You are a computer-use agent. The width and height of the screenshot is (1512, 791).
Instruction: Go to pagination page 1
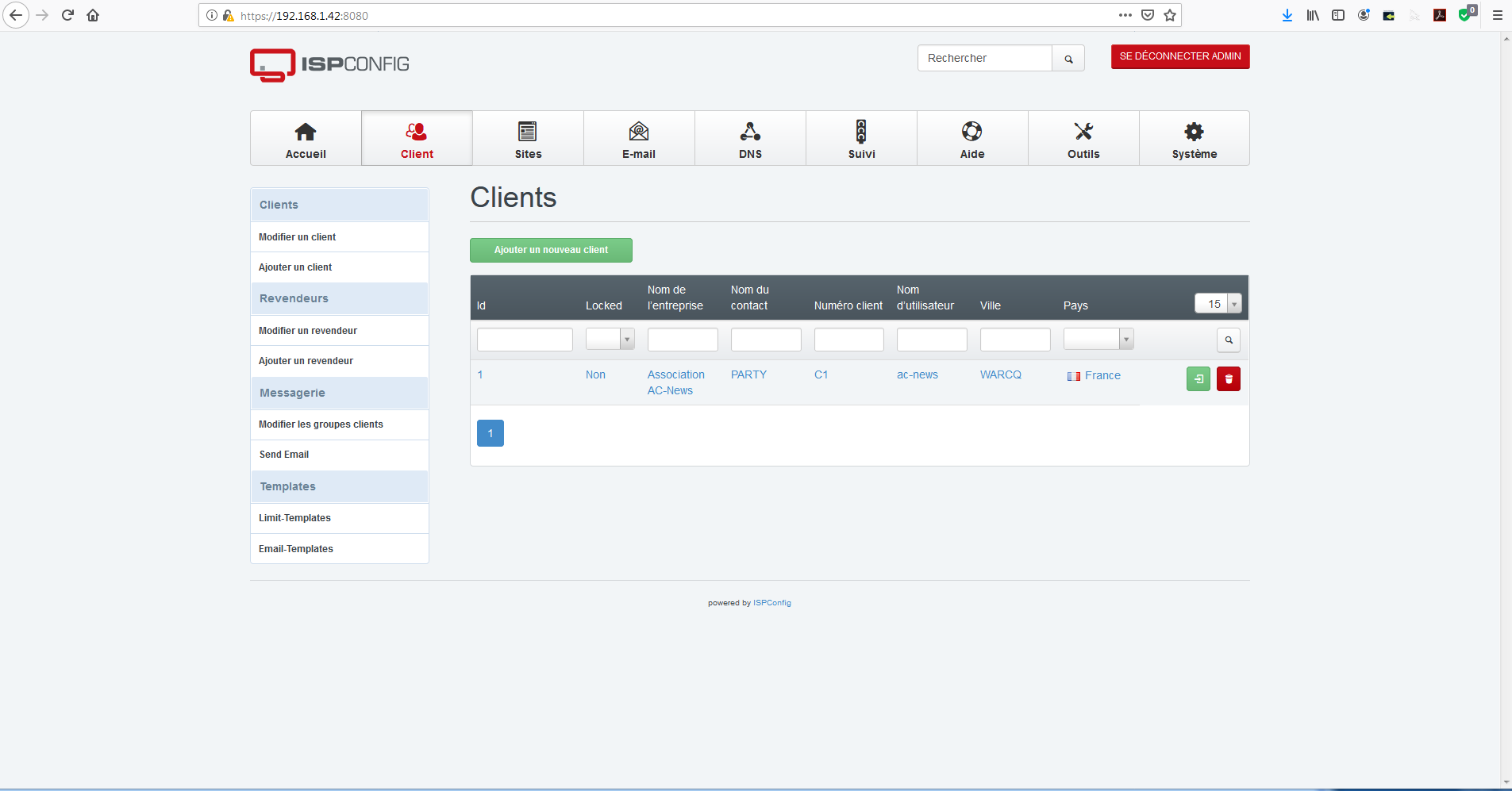[491, 433]
